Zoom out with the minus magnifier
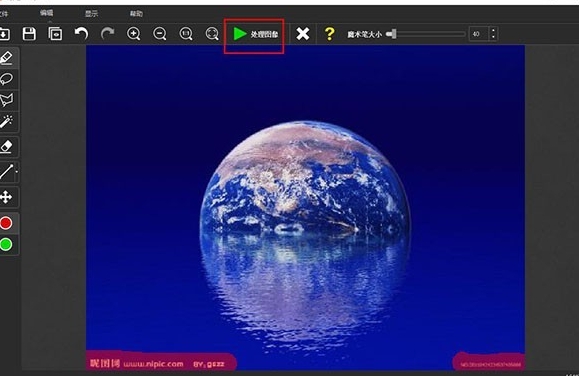The width and height of the screenshot is (579, 376). coord(160,34)
